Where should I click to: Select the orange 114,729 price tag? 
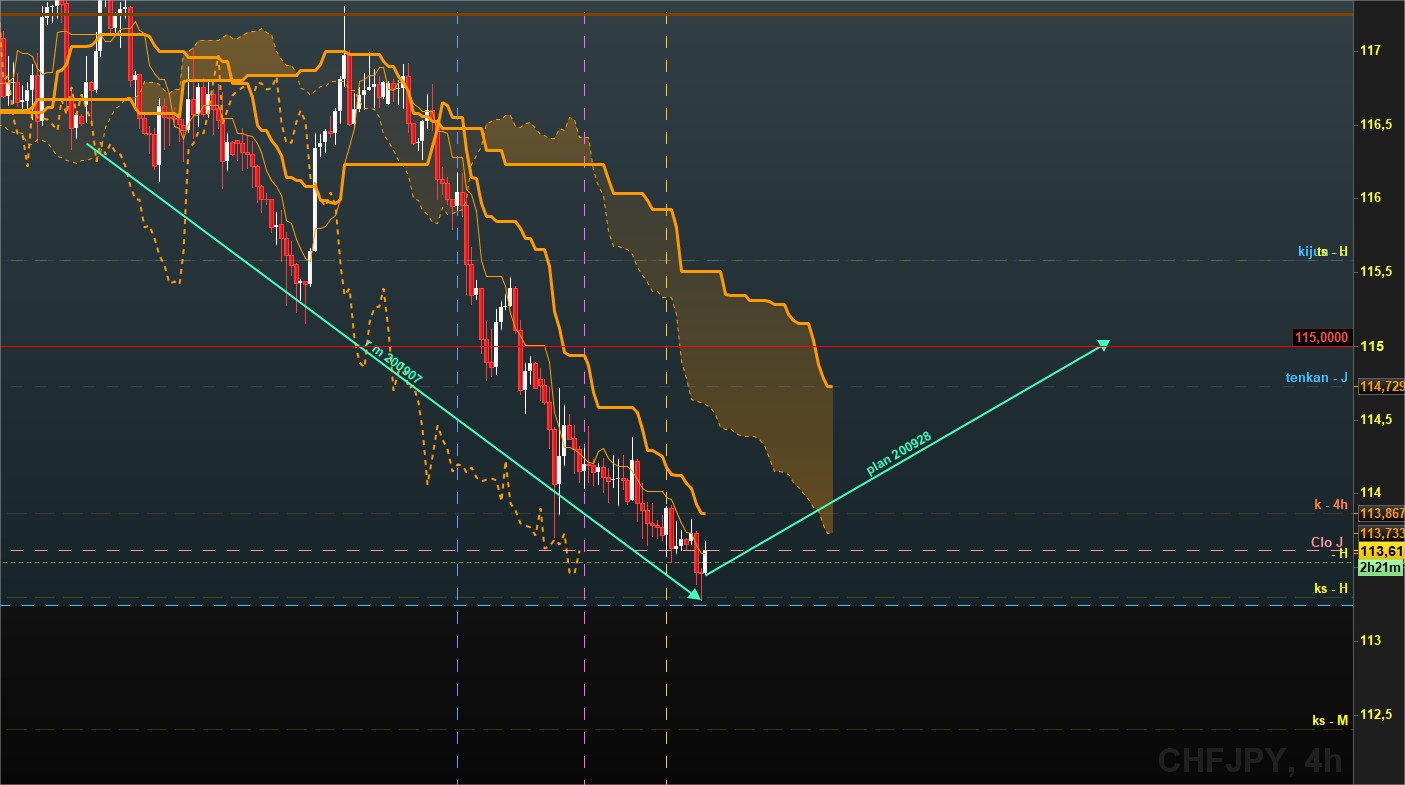click(x=1381, y=386)
